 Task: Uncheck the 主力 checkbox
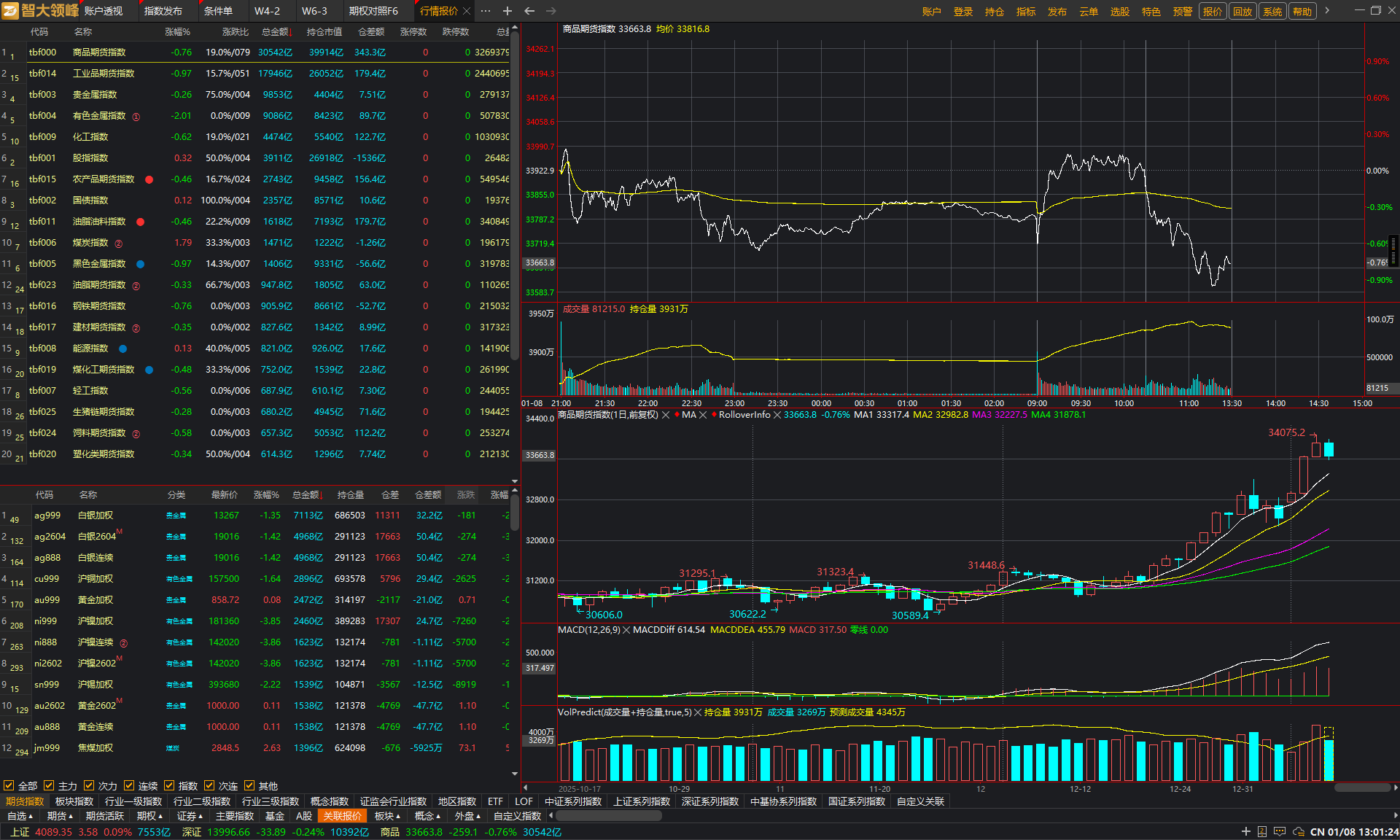point(49,785)
